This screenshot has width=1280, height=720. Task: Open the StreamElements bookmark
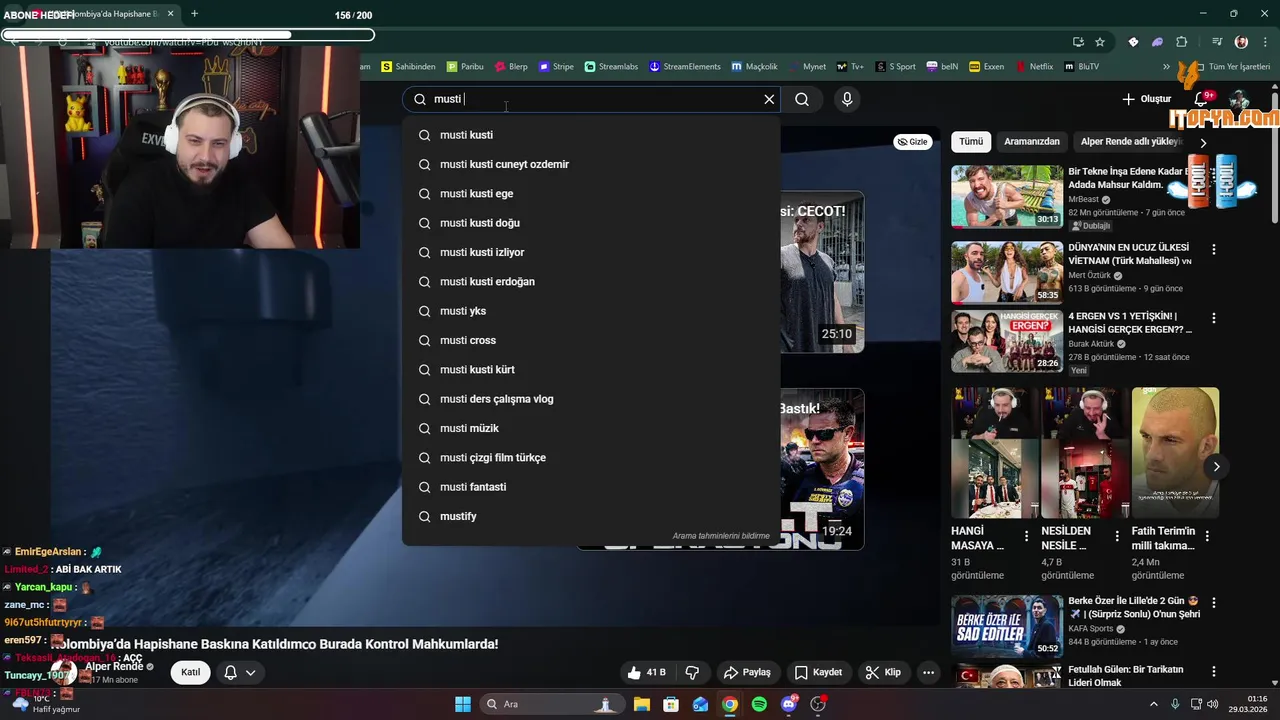685,66
